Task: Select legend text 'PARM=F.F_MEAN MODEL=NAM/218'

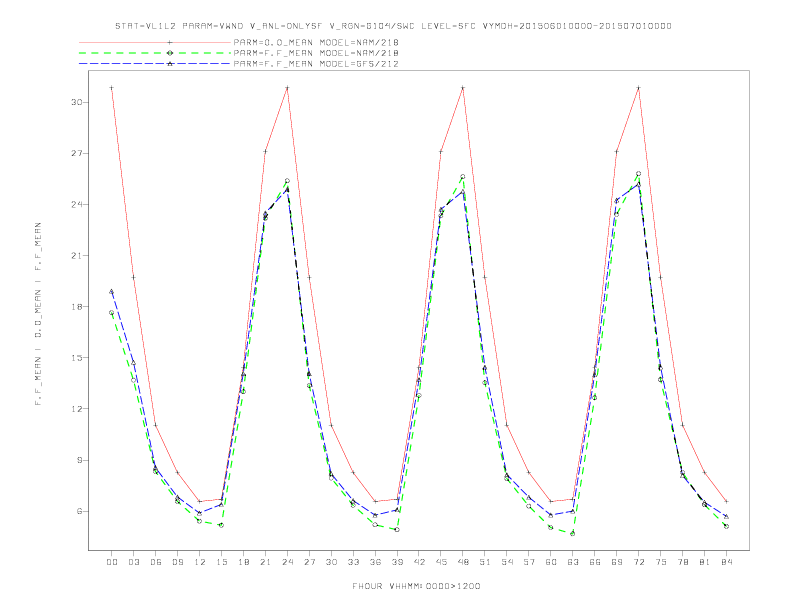Action: click(316, 53)
